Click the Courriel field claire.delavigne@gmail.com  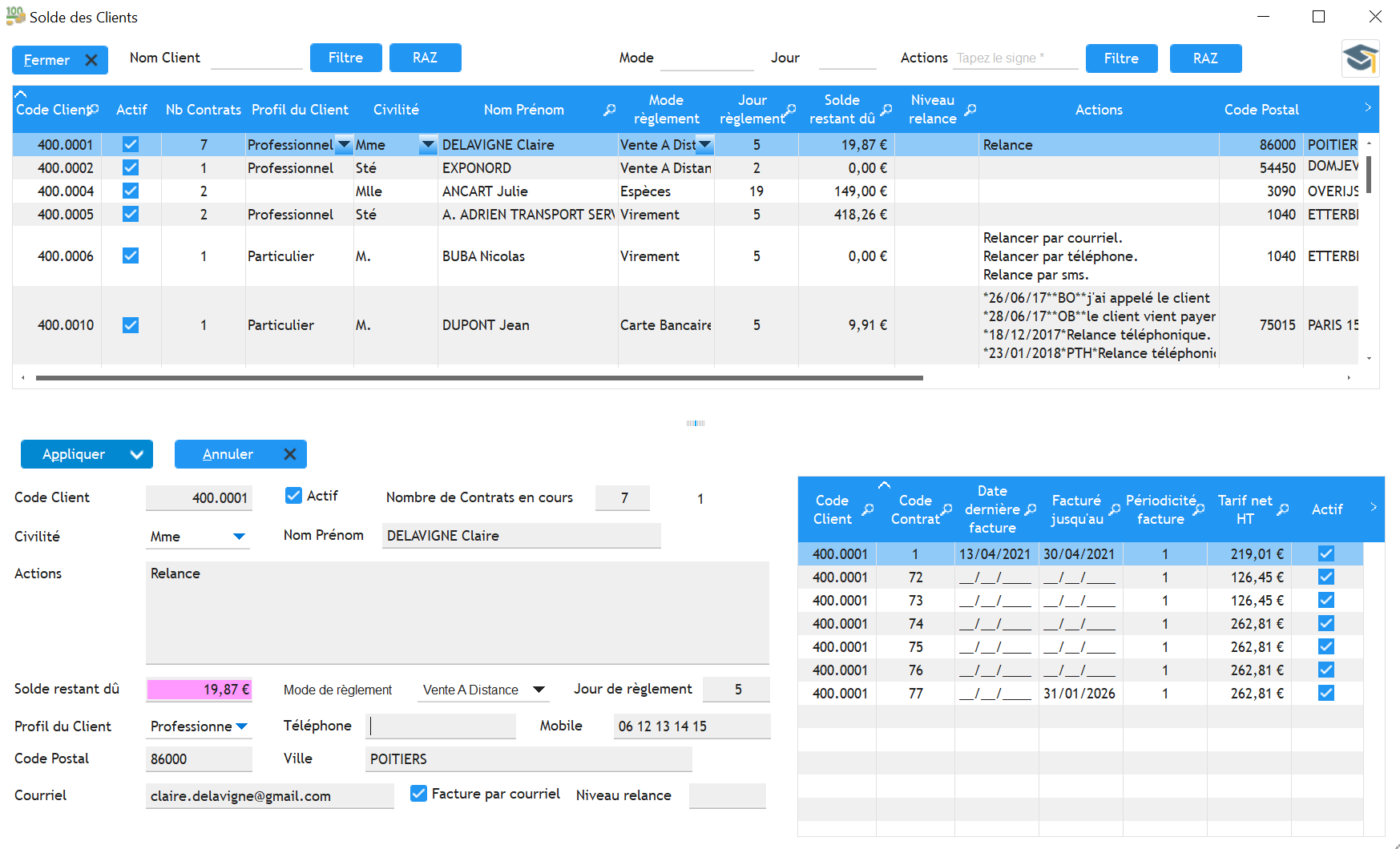270,796
